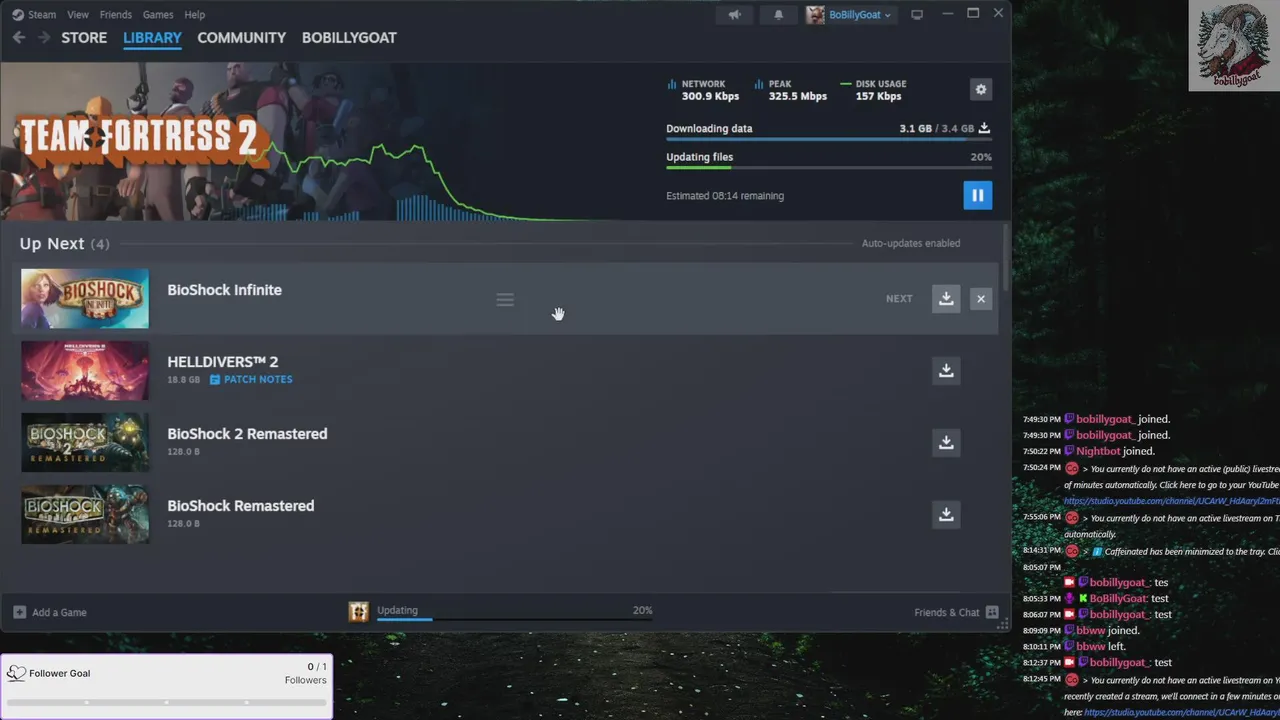
Task: Download BioShock Infinite now icon
Action: tap(946, 299)
